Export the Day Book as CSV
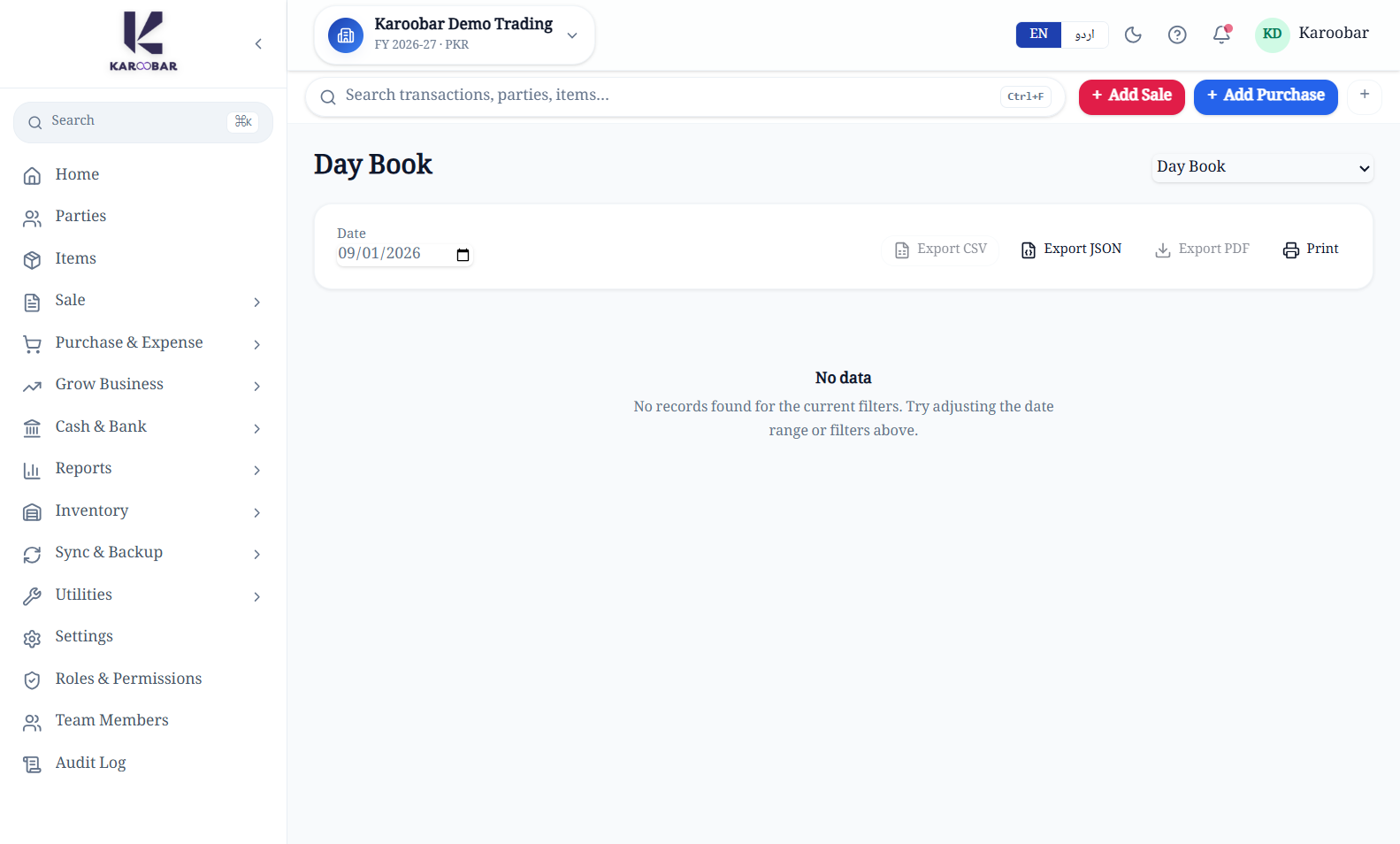1400x844 pixels. (x=940, y=249)
